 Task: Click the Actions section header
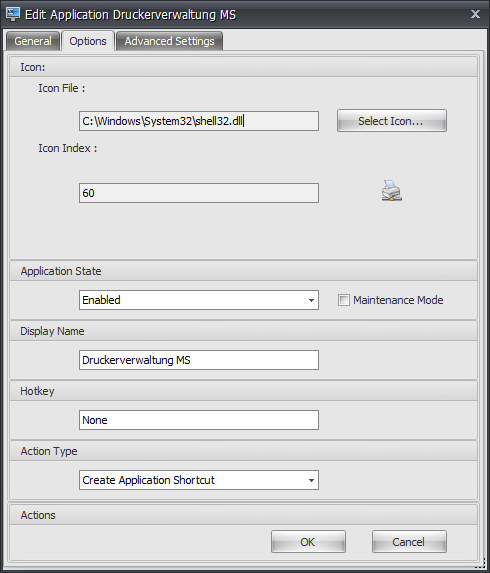243,515
